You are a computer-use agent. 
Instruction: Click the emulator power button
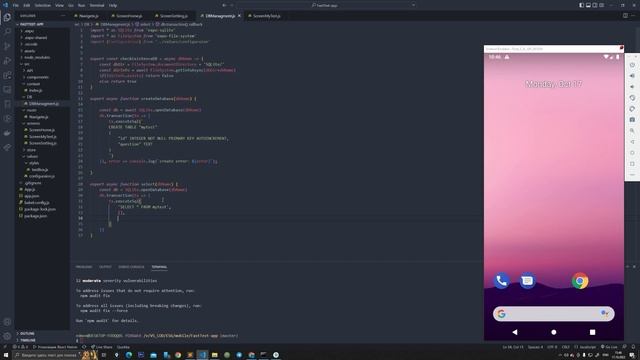click(632, 65)
